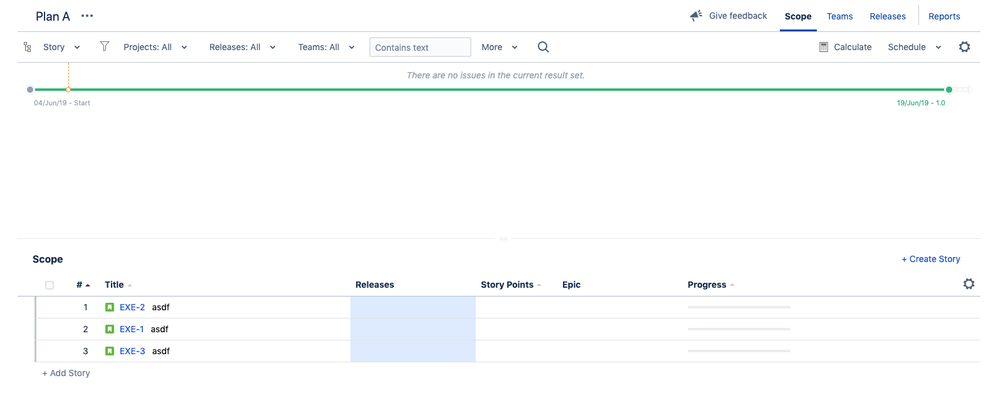Sort by the Title column
The width and height of the screenshot is (998, 420).
click(x=118, y=285)
